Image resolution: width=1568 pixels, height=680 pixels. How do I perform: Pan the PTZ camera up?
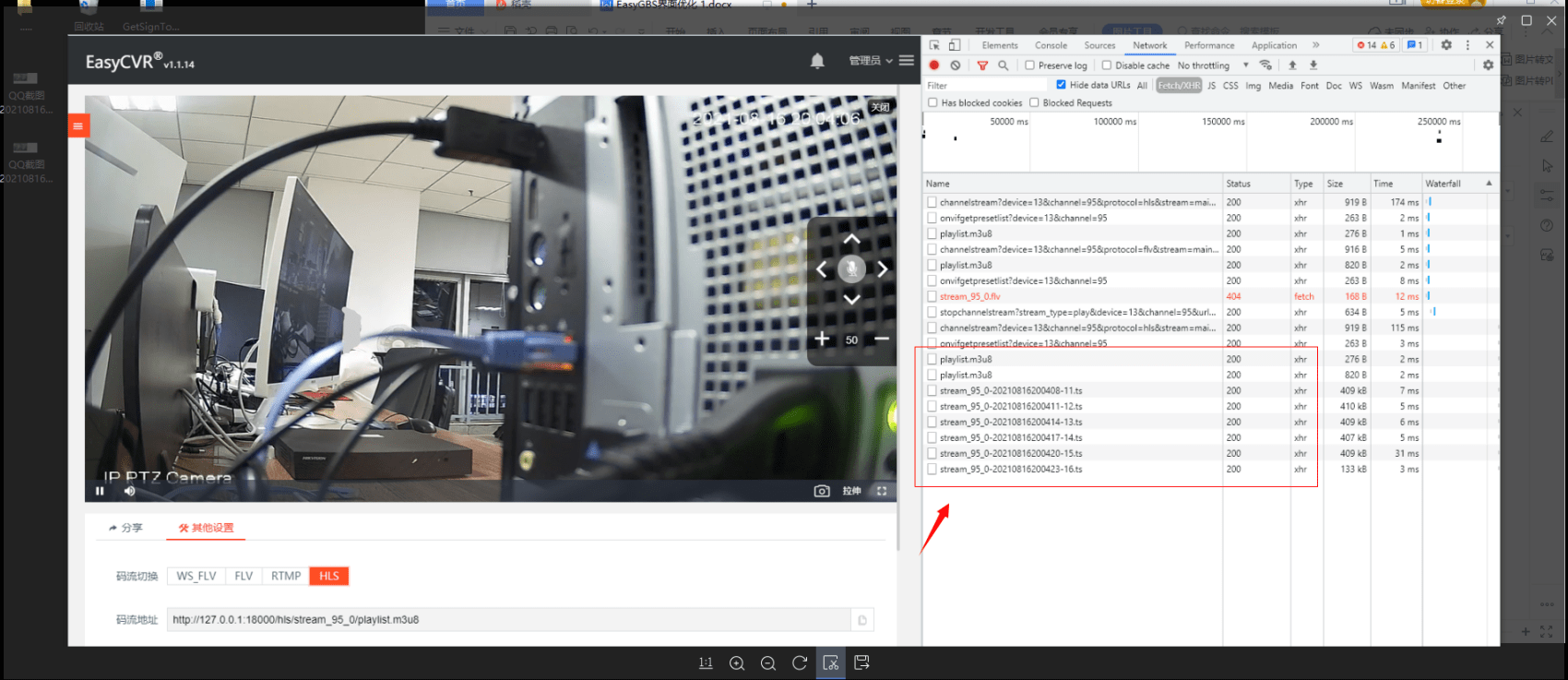pyautogui.click(x=851, y=239)
